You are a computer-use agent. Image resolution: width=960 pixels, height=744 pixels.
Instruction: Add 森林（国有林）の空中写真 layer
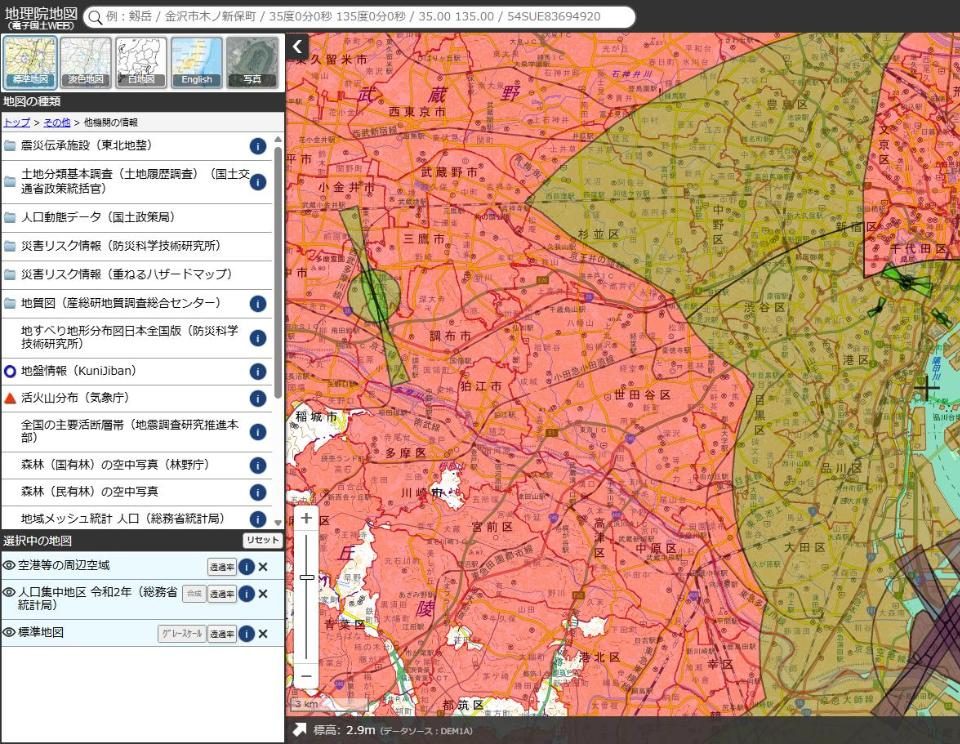coord(115,465)
